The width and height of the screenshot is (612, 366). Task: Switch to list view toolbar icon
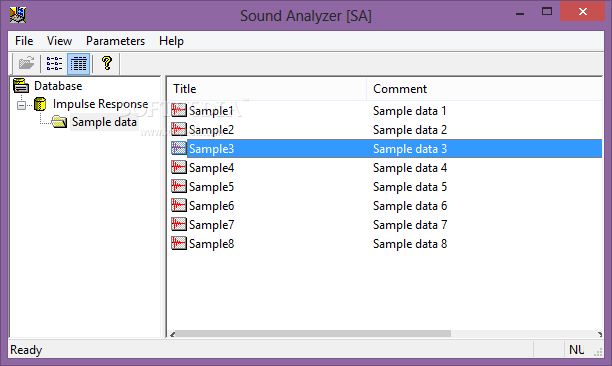[x=54, y=63]
